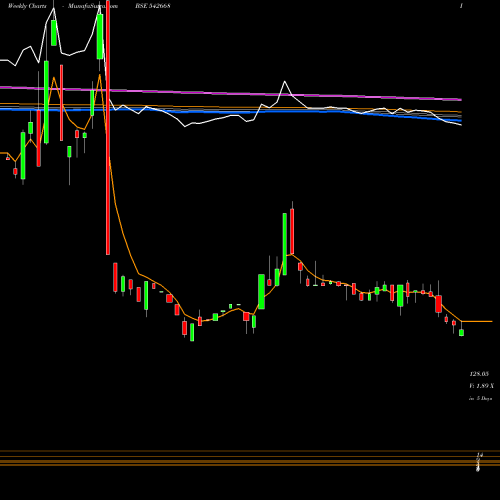Click the "128.05" price value
The image size is (500, 500).
point(479,374)
